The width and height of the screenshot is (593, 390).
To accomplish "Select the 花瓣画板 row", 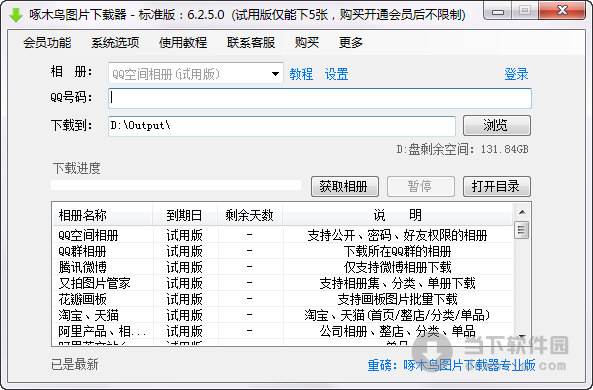I will pos(283,299).
